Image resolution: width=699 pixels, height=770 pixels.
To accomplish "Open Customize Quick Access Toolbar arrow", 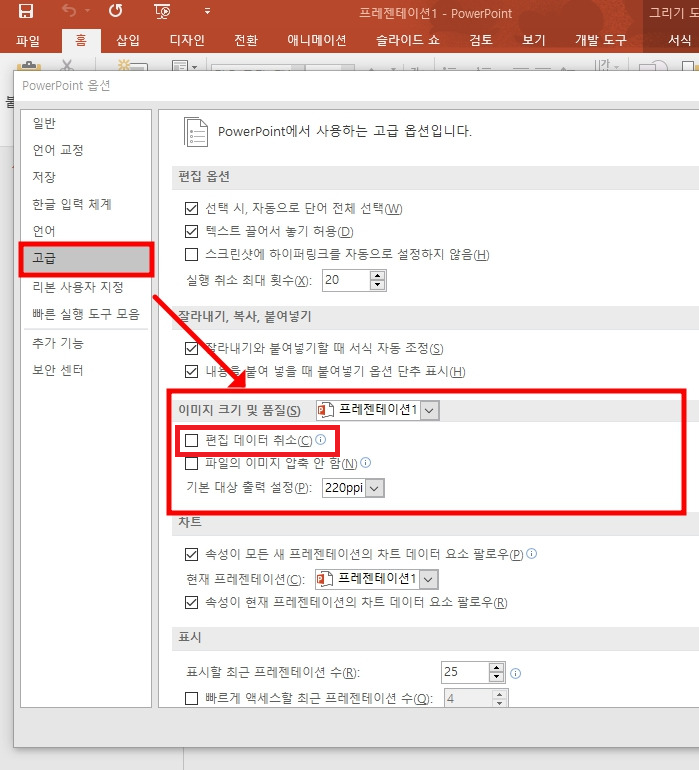I will point(207,11).
